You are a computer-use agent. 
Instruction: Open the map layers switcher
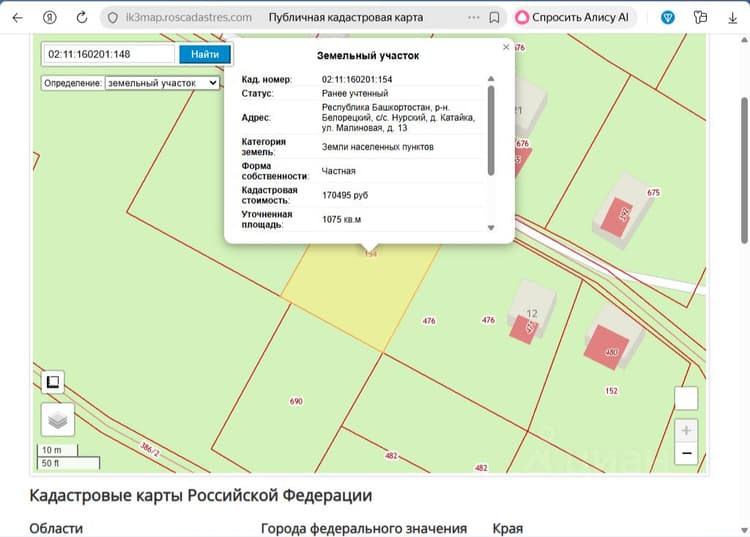pos(58,420)
